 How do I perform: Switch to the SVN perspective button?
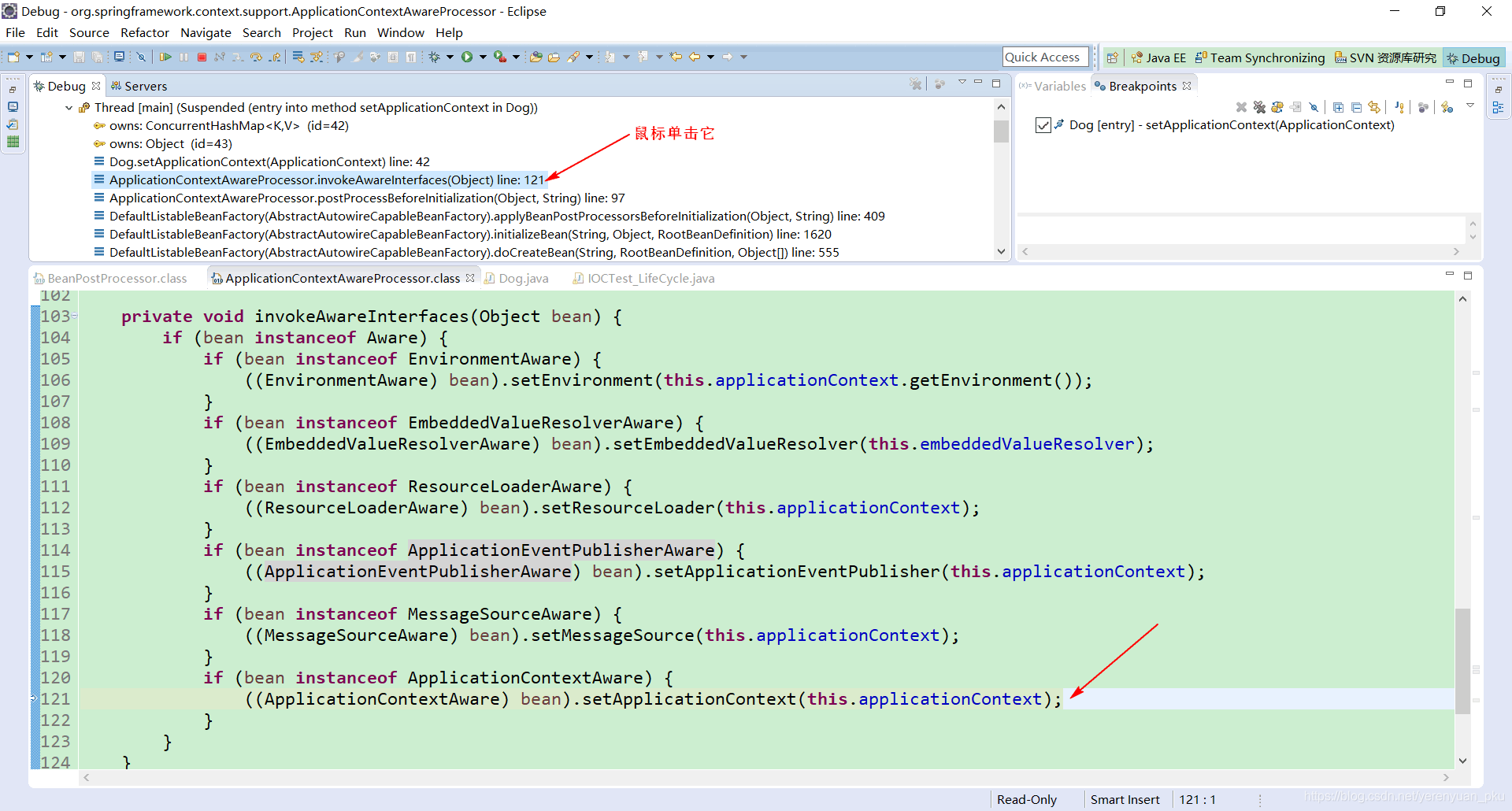pyautogui.click(x=1385, y=57)
